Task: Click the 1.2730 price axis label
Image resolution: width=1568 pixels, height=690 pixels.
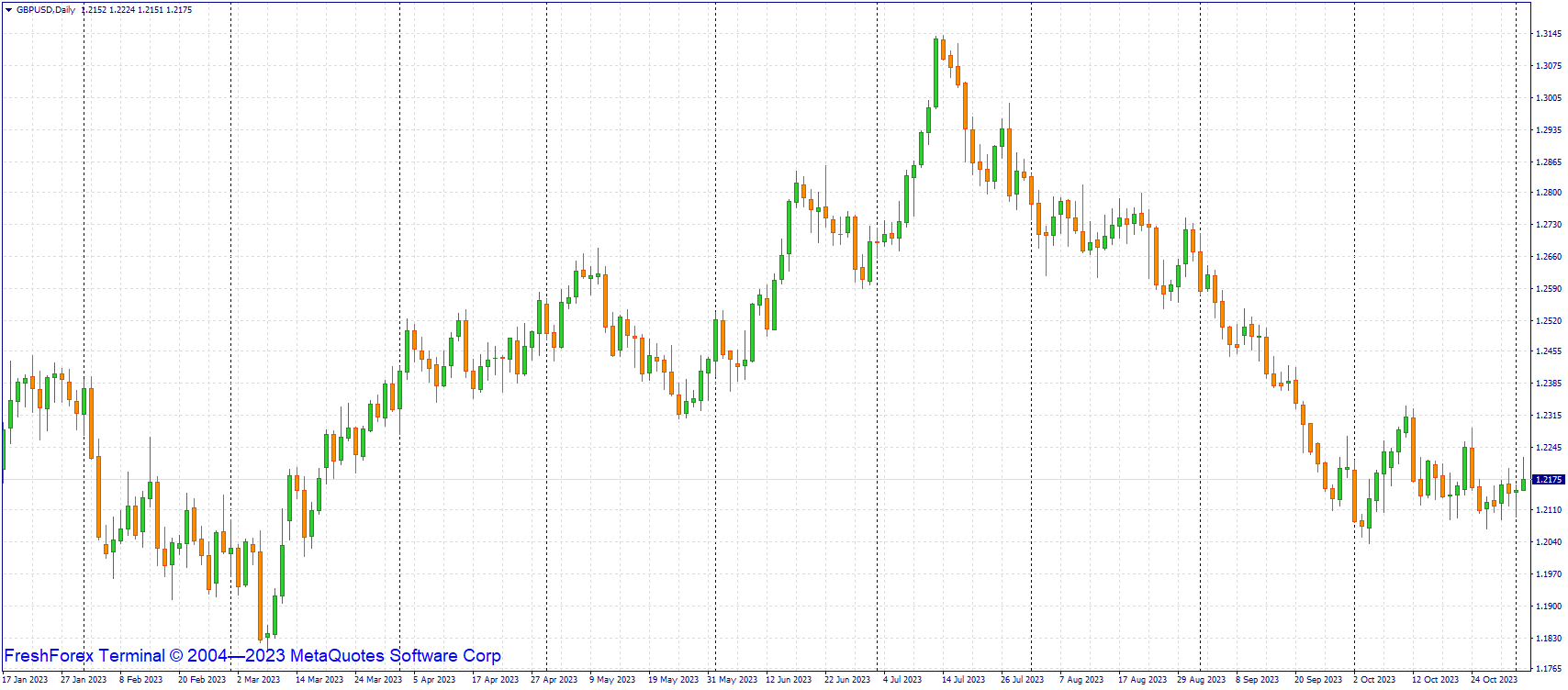Action: (1549, 225)
